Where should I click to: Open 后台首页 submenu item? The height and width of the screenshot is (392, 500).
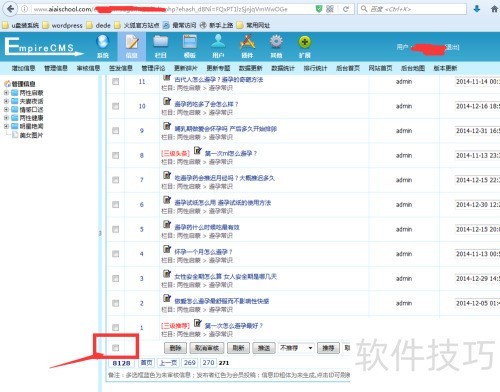point(348,68)
